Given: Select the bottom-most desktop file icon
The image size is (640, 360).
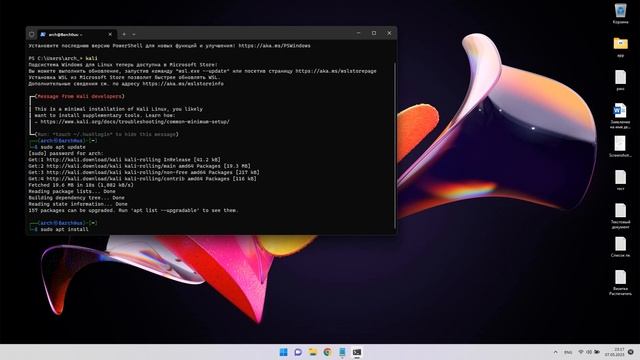Looking at the screenshot, I should 620,282.
